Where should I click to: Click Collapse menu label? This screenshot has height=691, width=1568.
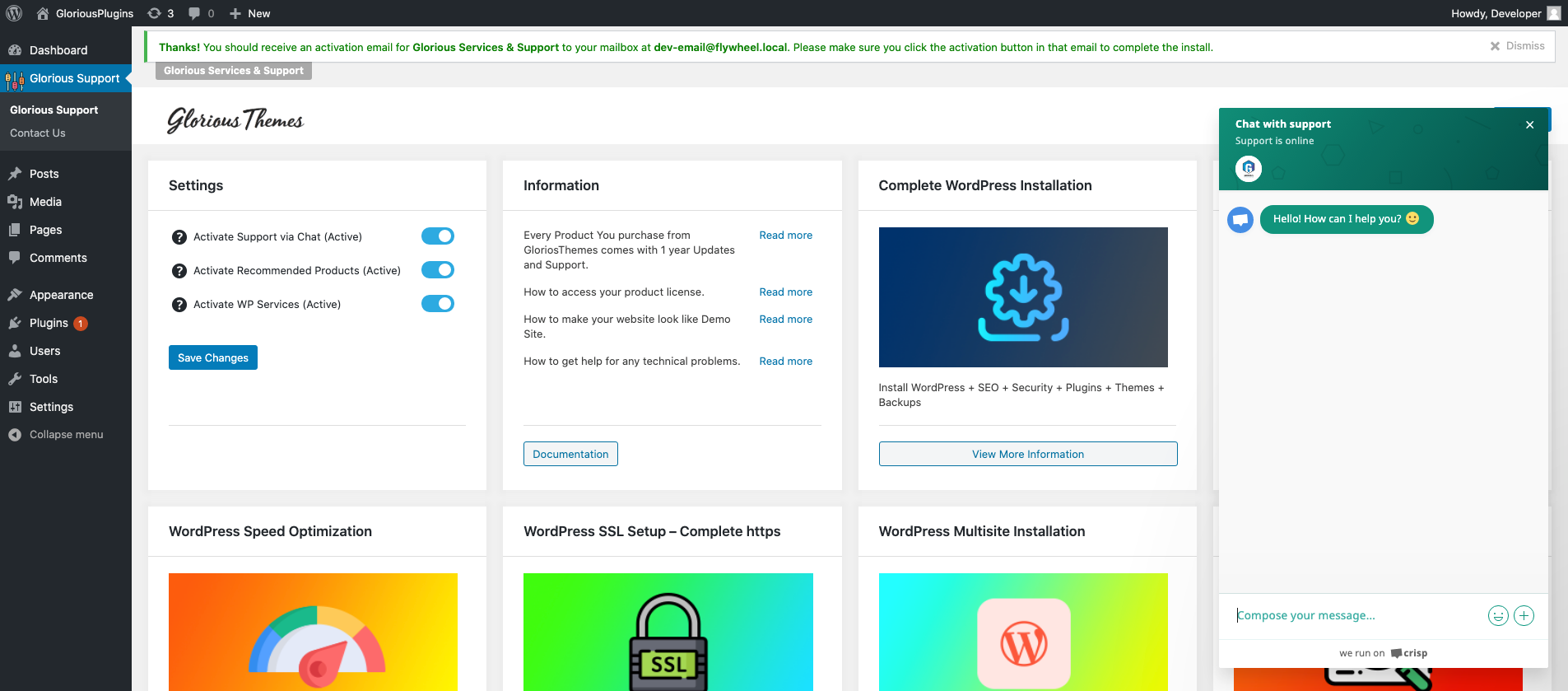tap(67, 435)
